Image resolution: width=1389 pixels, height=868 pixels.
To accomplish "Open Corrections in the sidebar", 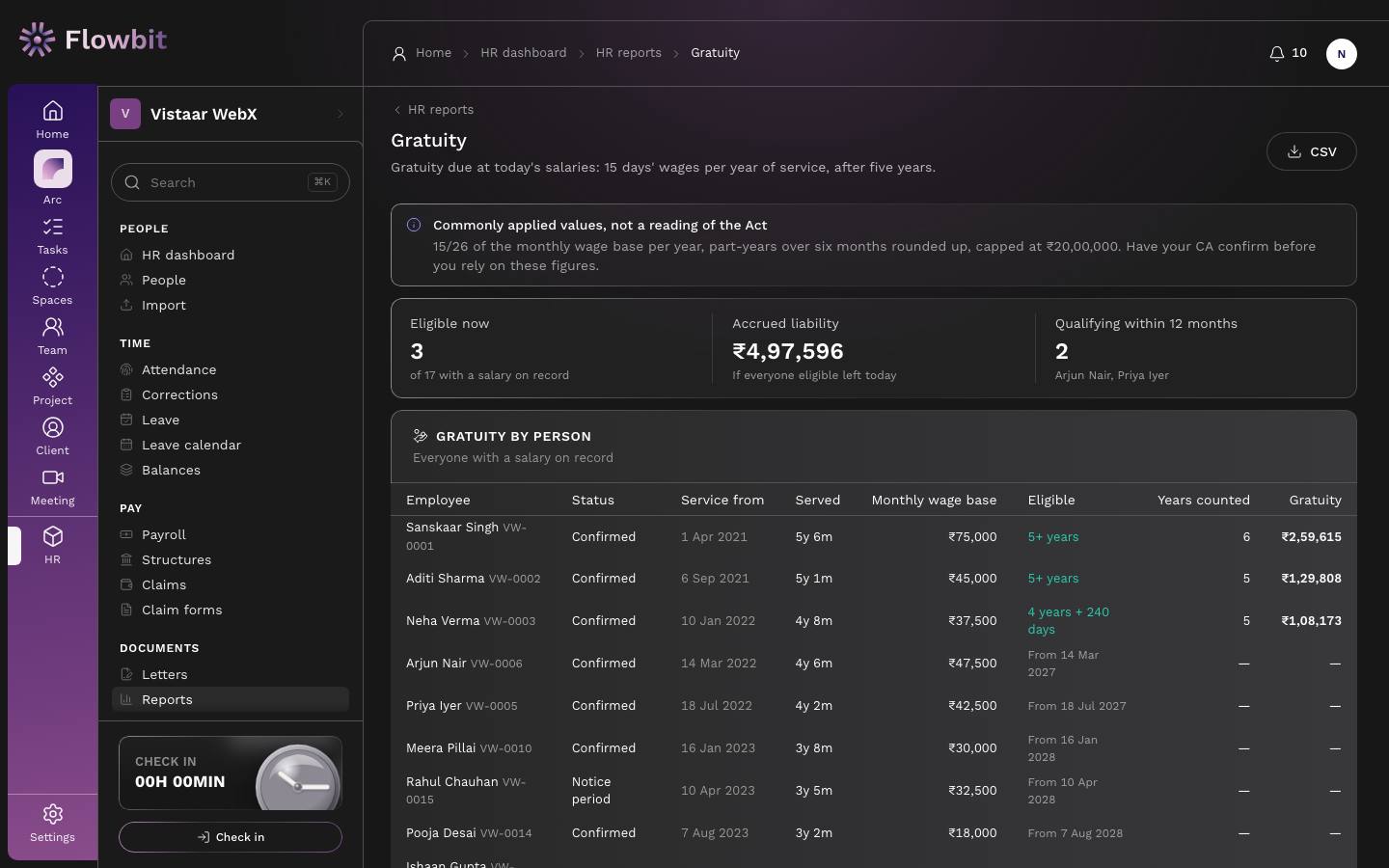I will [x=231, y=394].
